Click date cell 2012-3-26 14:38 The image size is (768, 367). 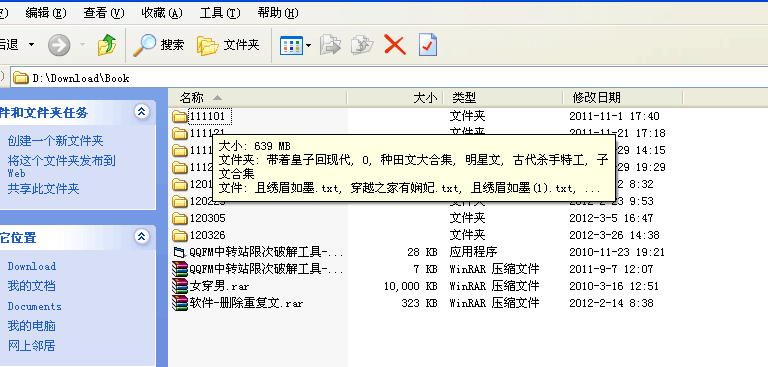point(614,235)
